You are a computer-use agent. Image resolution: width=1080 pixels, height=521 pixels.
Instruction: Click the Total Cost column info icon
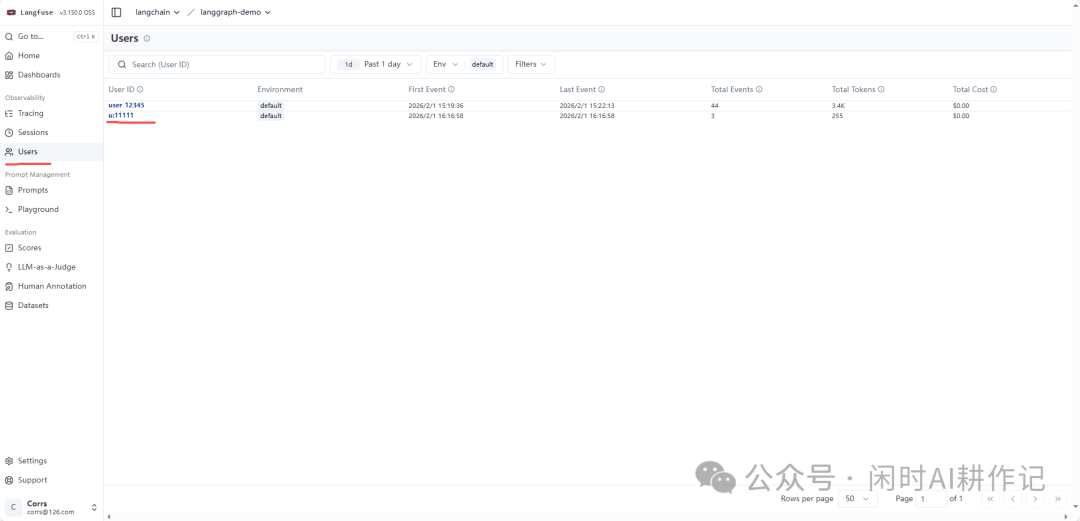[x=993, y=90]
